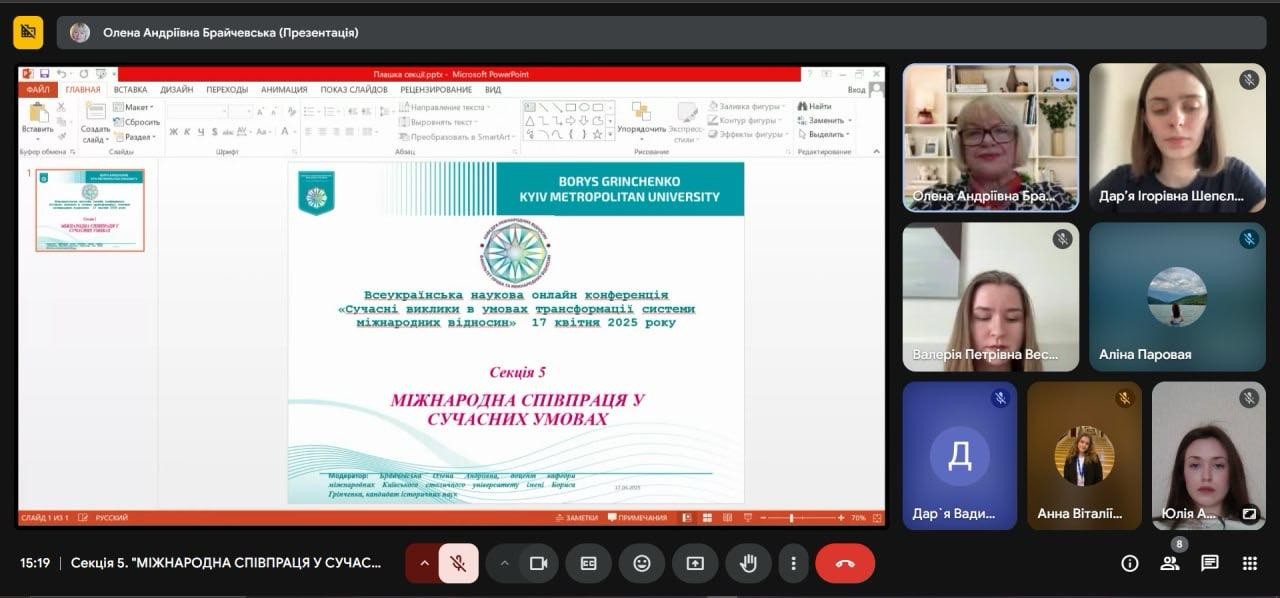
Task: Click the three-dot more options button
Action: 794,563
